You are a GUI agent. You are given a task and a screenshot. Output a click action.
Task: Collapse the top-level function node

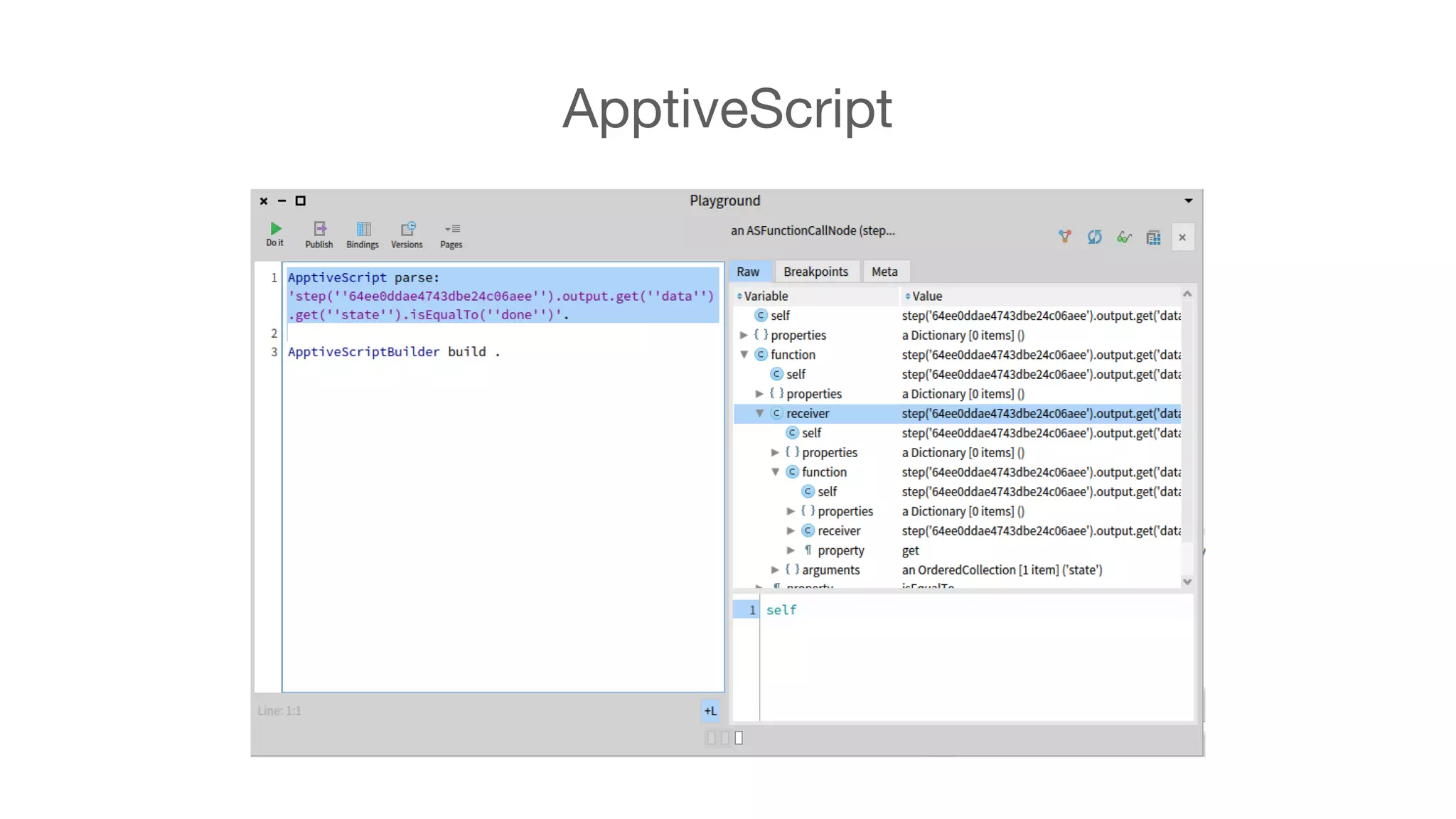click(x=744, y=355)
